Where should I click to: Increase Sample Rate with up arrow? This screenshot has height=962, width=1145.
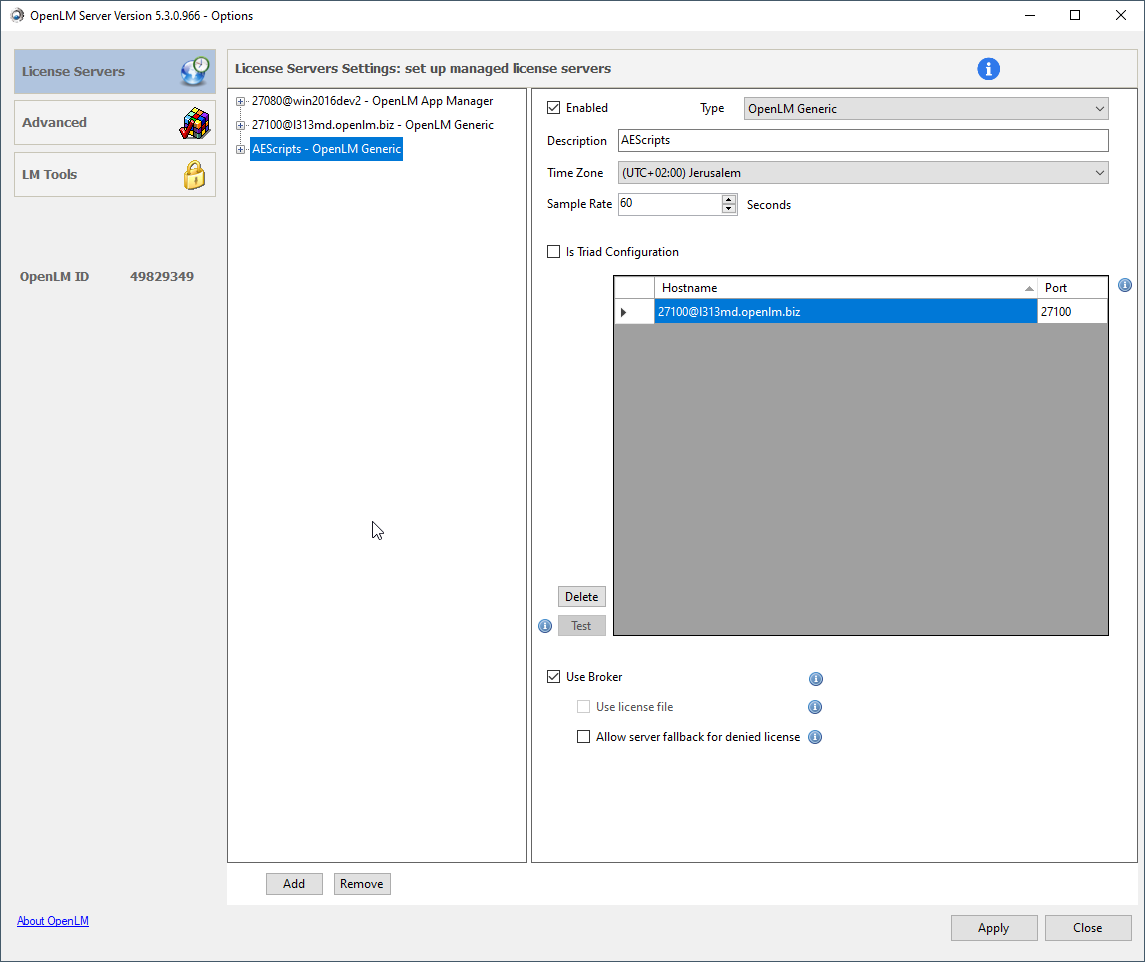[x=729, y=199]
